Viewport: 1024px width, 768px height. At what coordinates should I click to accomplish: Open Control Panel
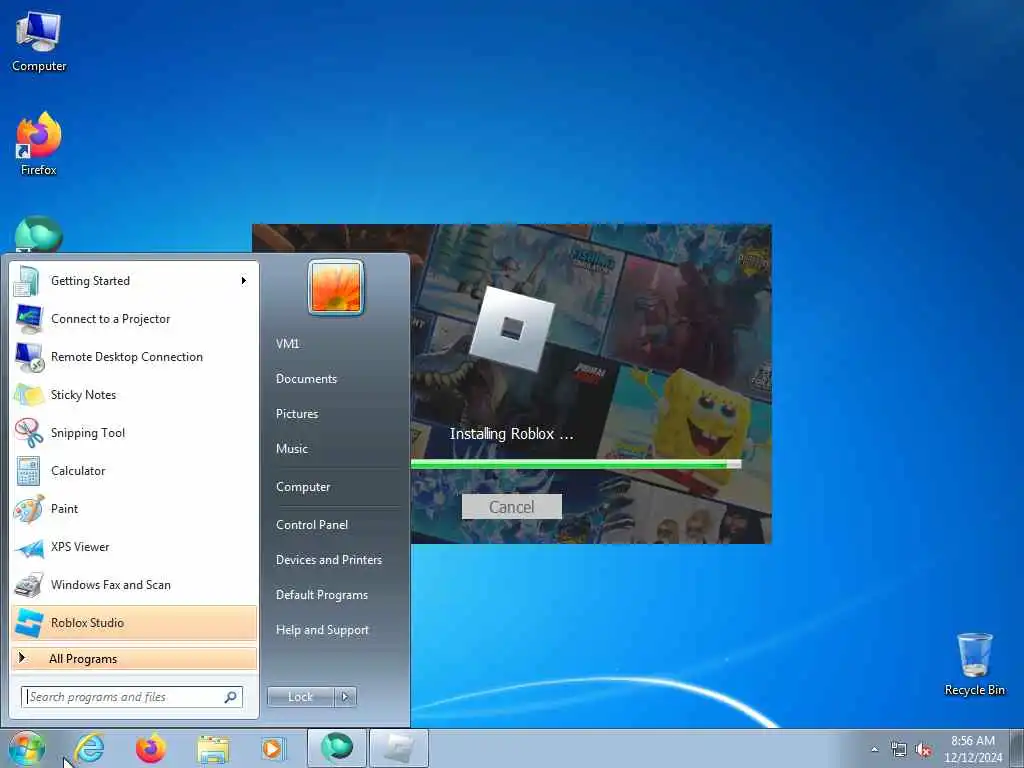tap(312, 525)
